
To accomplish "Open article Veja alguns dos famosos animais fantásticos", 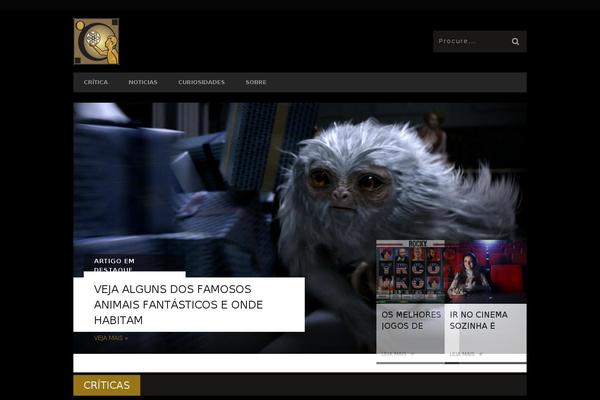I will click(178, 305).
